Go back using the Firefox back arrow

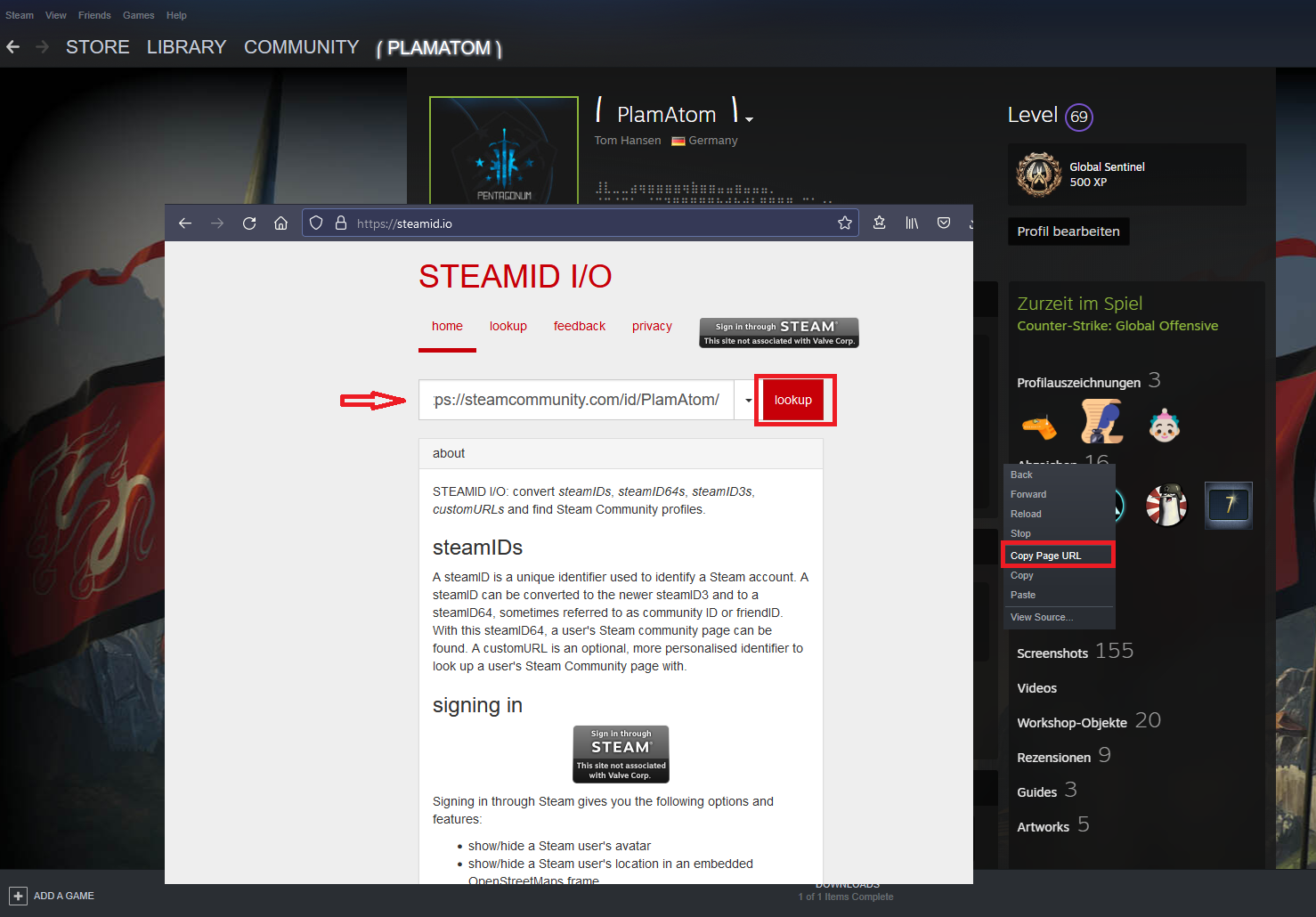click(185, 223)
